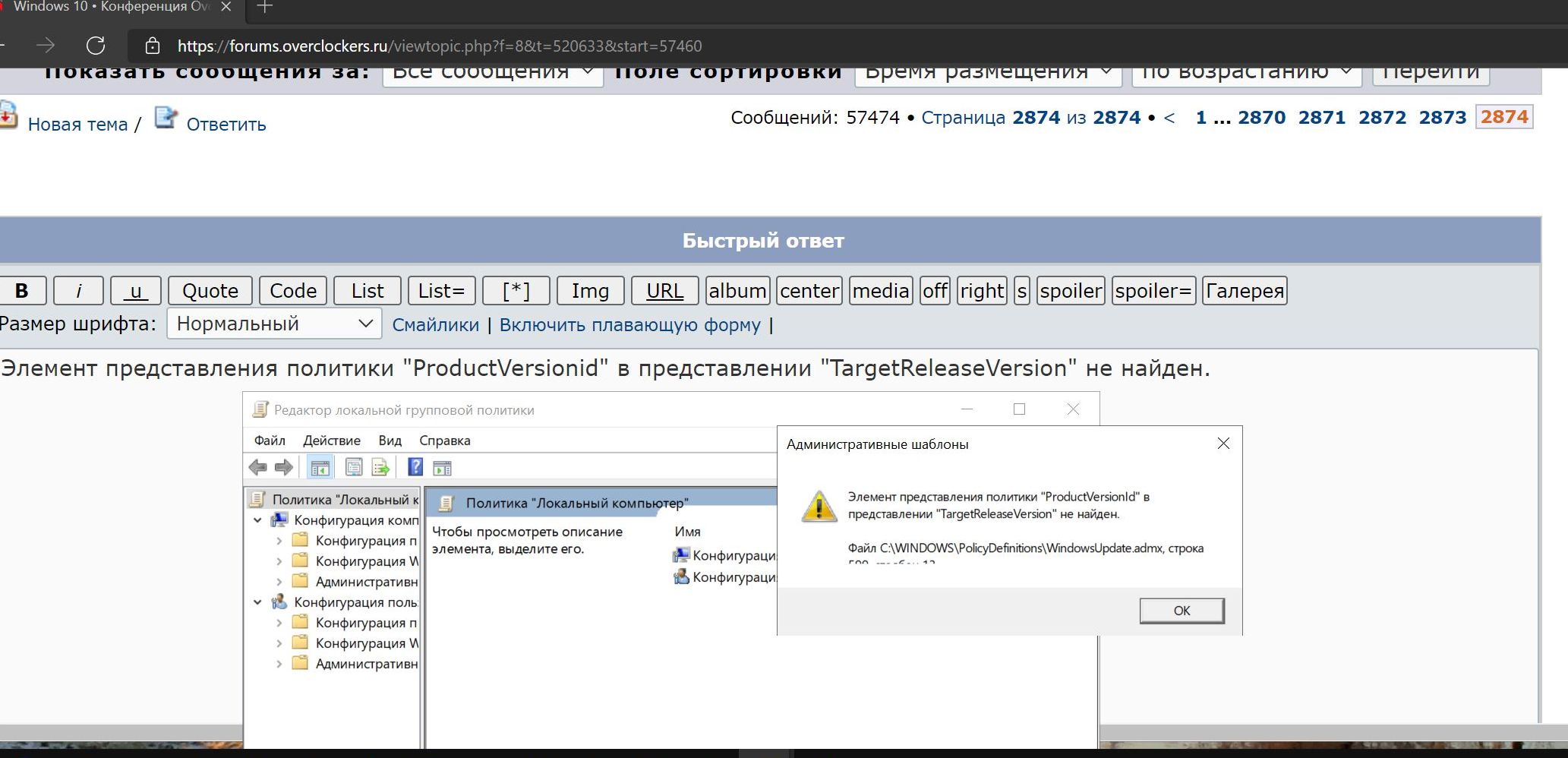Click the center alignment BBCode button
Viewport: 1568px width, 758px height.
coord(809,291)
